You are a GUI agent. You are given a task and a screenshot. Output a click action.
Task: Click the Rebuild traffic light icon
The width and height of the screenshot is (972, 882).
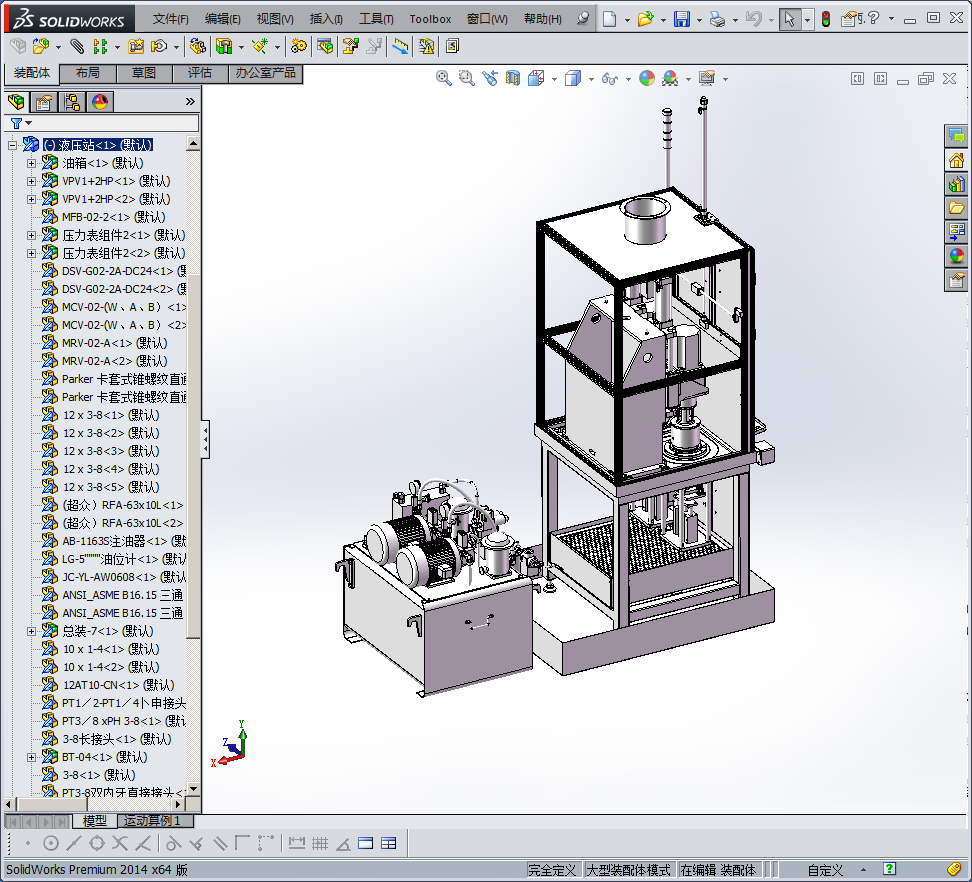click(x=826, y=19)
